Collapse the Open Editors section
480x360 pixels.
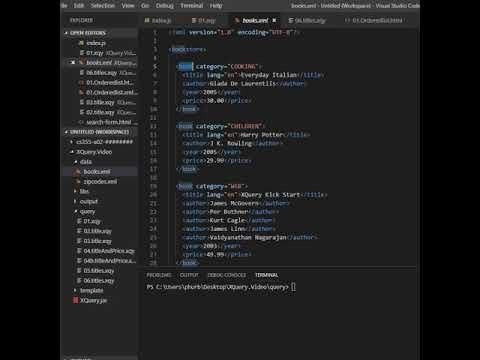pos(88,33)
